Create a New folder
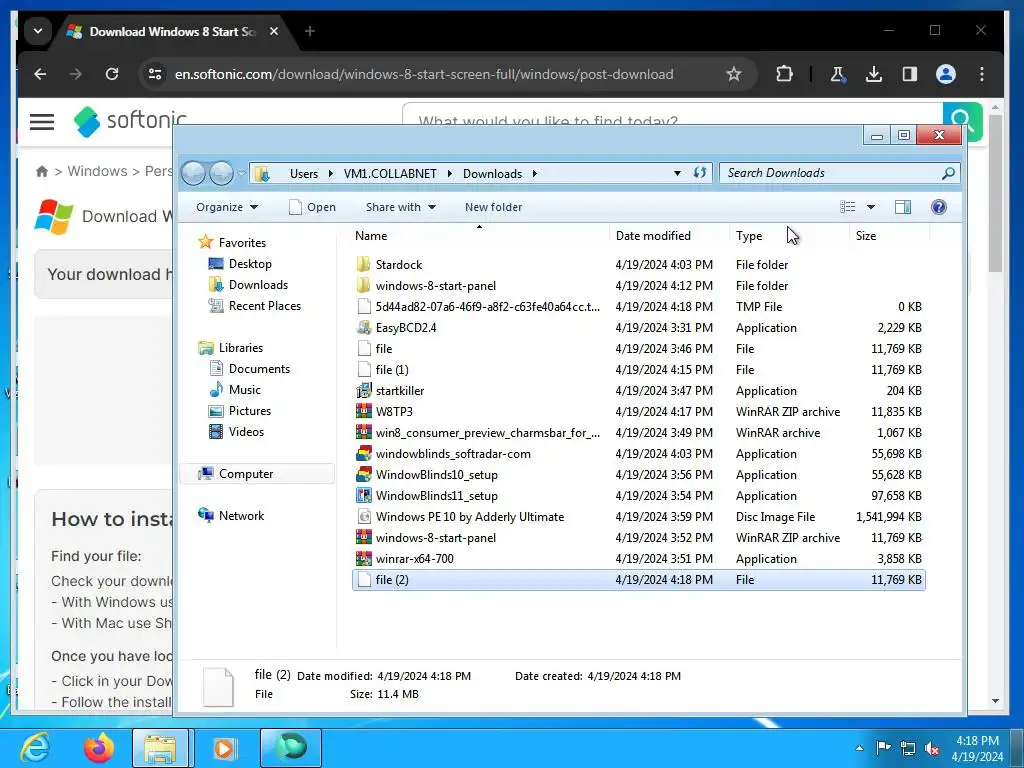The width and height of the screenshot is (1024, 768). (493, 207)
